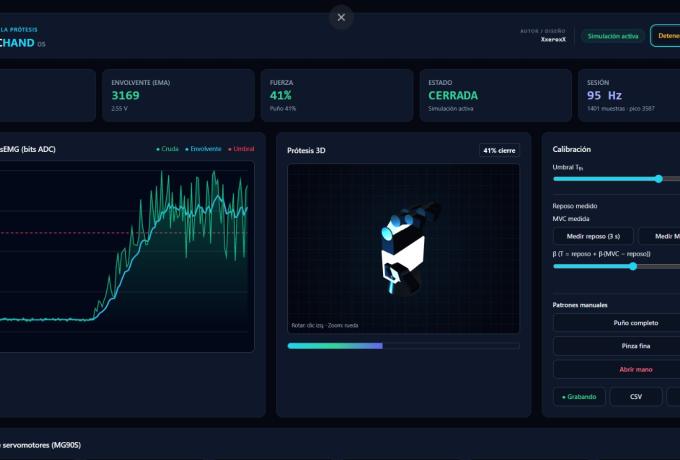Toggle the Envolvente legend entry

pyautogui.click(x=203, y=149)
